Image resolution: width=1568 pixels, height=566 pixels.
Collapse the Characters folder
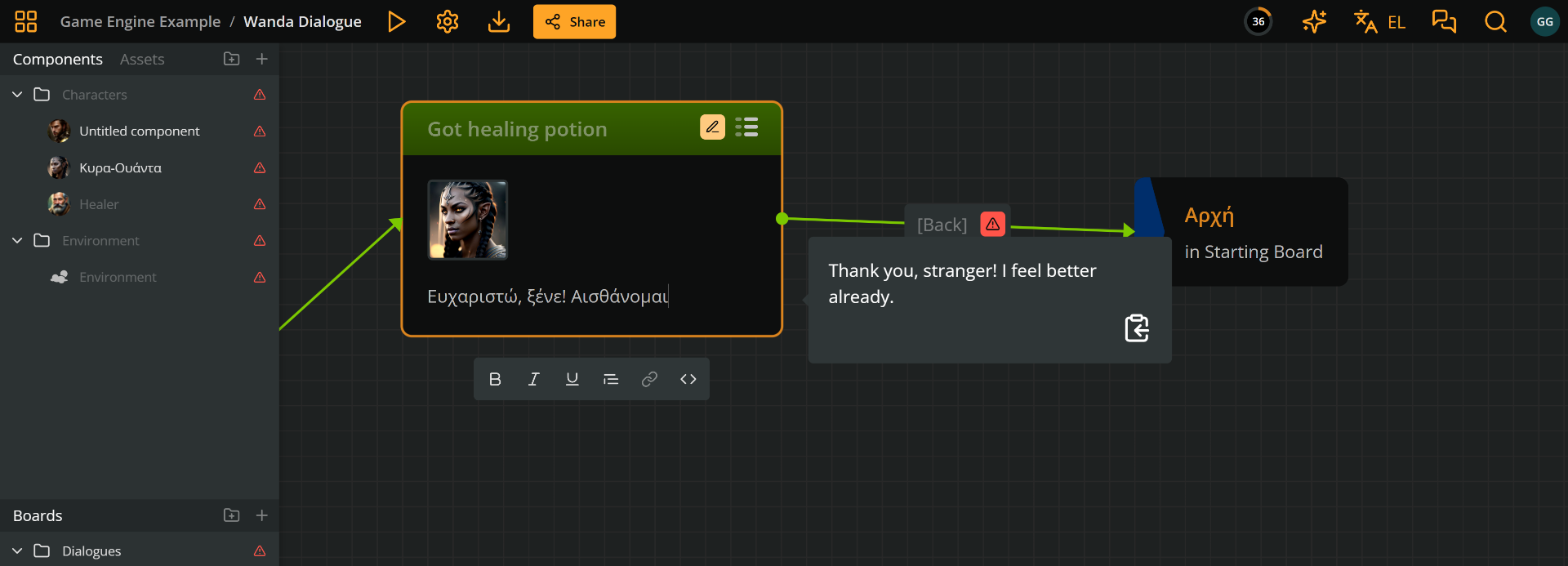(x=17, y=95)
